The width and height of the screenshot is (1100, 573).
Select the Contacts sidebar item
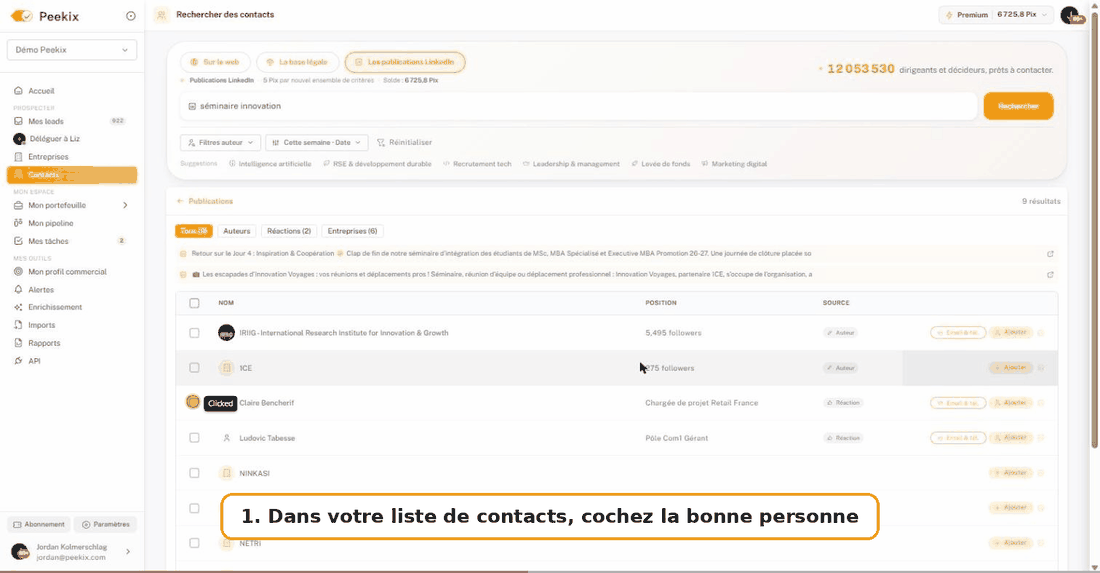tap(72, 175)
